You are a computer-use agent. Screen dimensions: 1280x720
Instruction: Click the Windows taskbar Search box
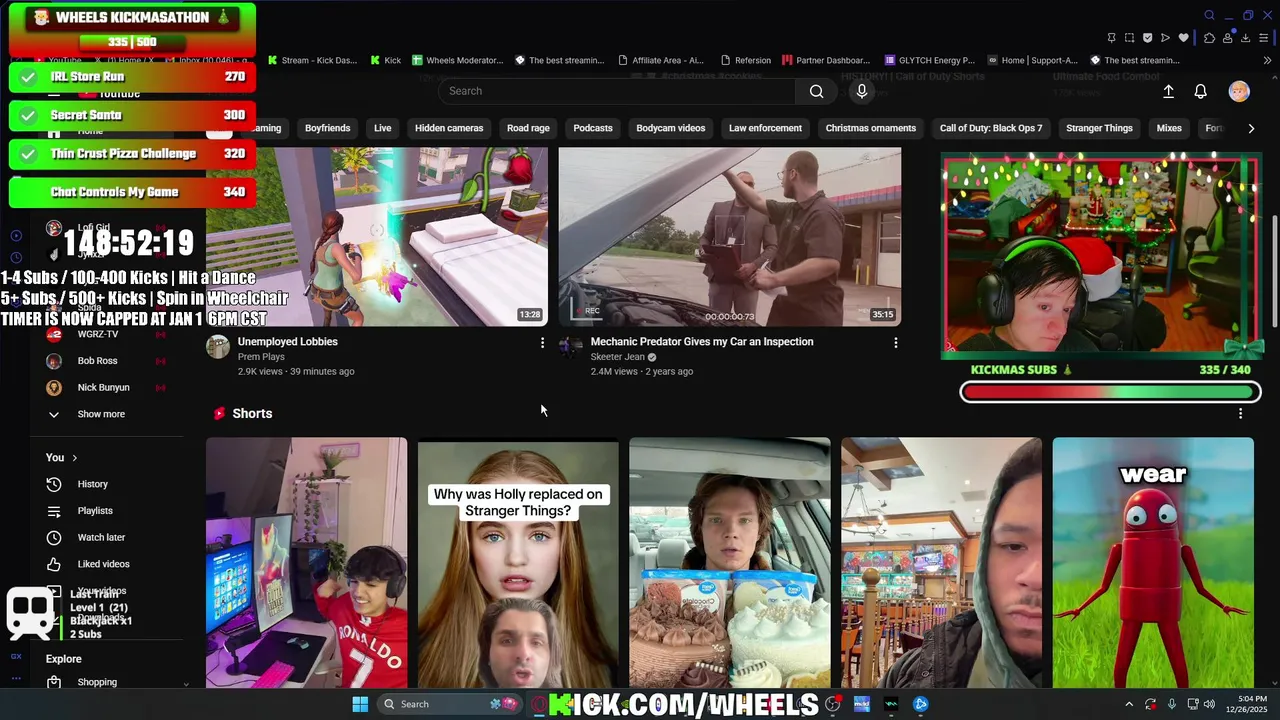pyautogui.click(x=450, y=704)
